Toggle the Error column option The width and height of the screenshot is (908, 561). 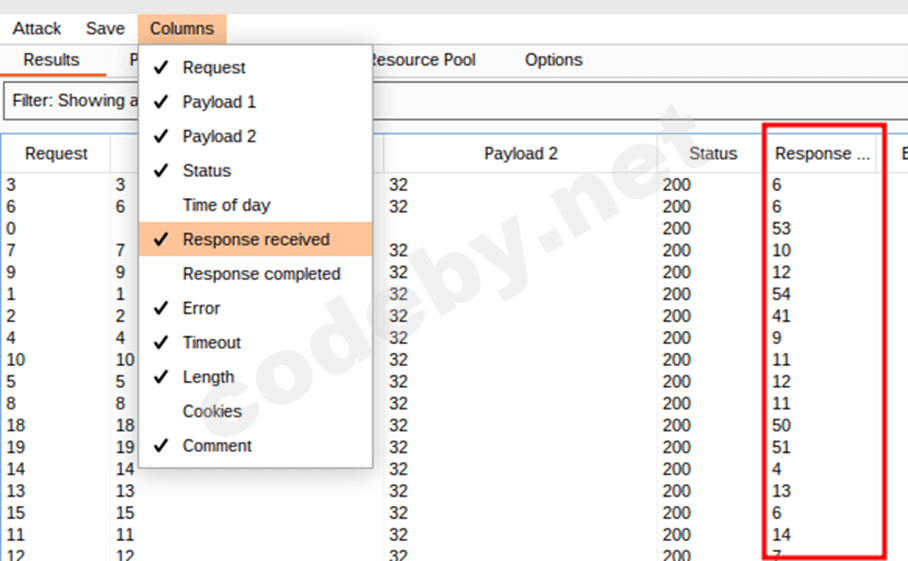click(x=201, y=308)
